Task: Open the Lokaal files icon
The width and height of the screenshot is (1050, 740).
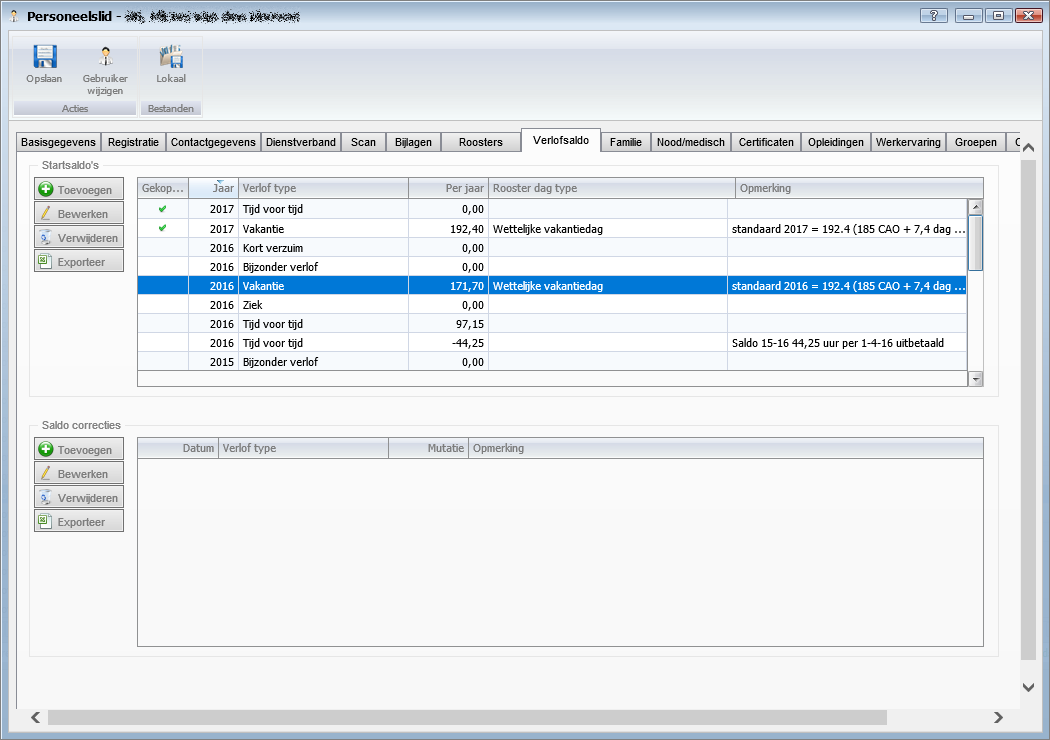Action: (171, 58)
